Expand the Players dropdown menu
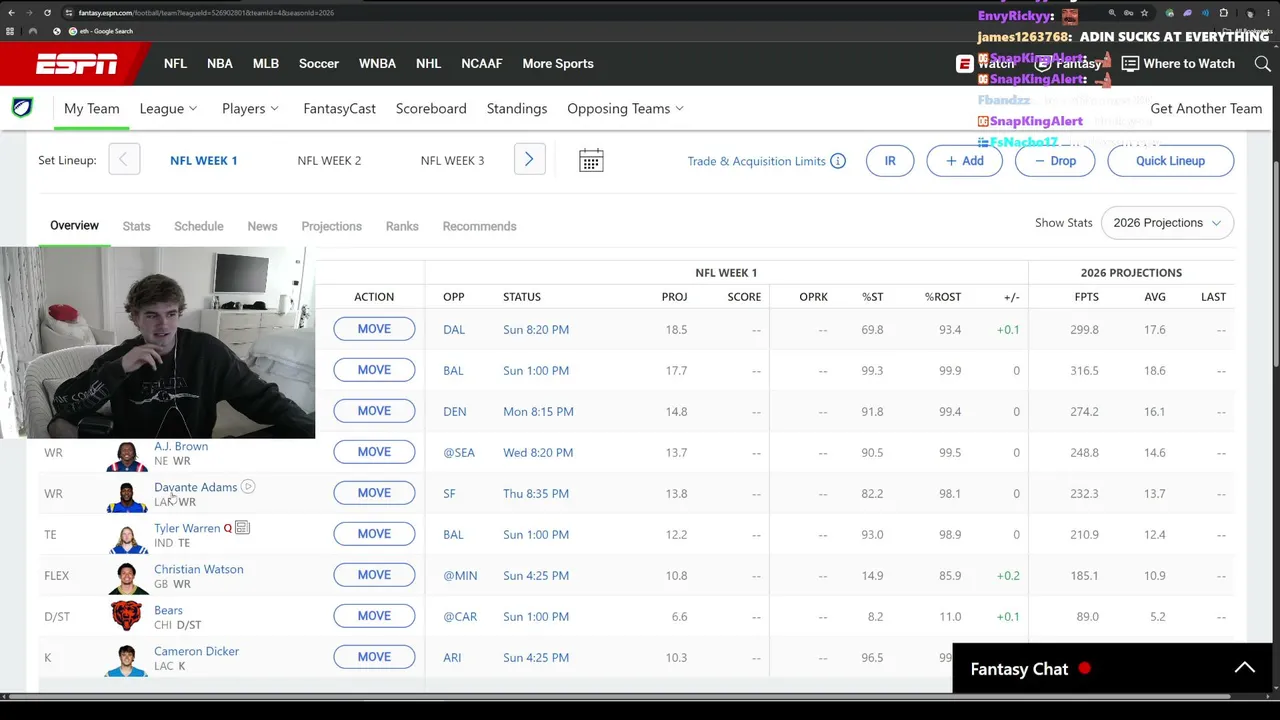Image resolution: width=1280 pixels, height=720 pixels. point(250,108)
